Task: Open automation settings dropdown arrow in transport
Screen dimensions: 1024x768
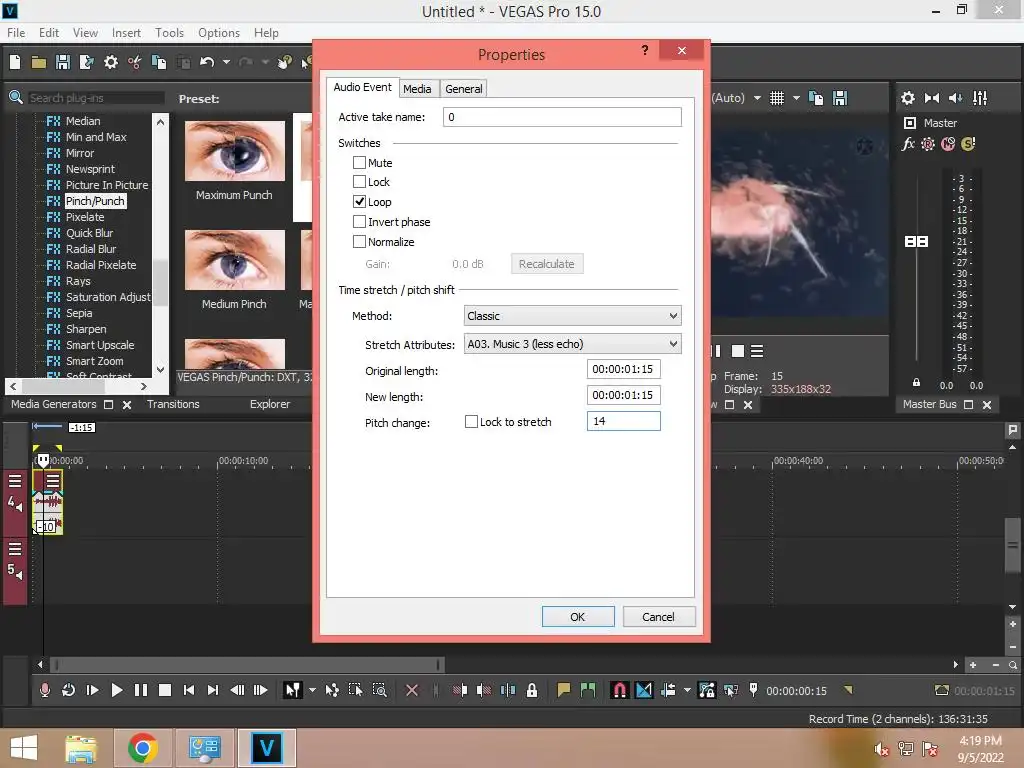Action: (x=687, y=690)
